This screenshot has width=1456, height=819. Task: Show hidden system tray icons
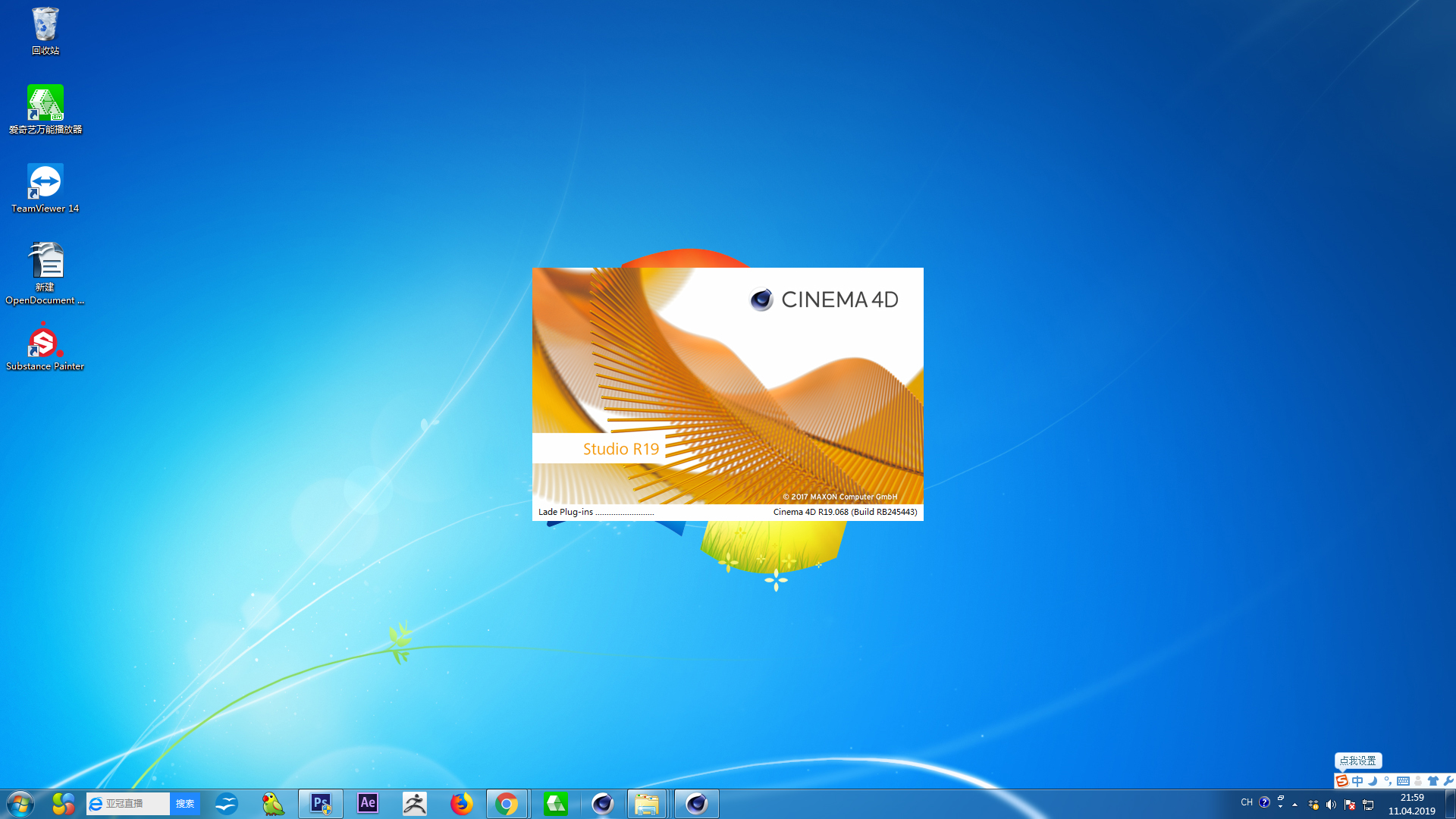tap(1295, 805)
